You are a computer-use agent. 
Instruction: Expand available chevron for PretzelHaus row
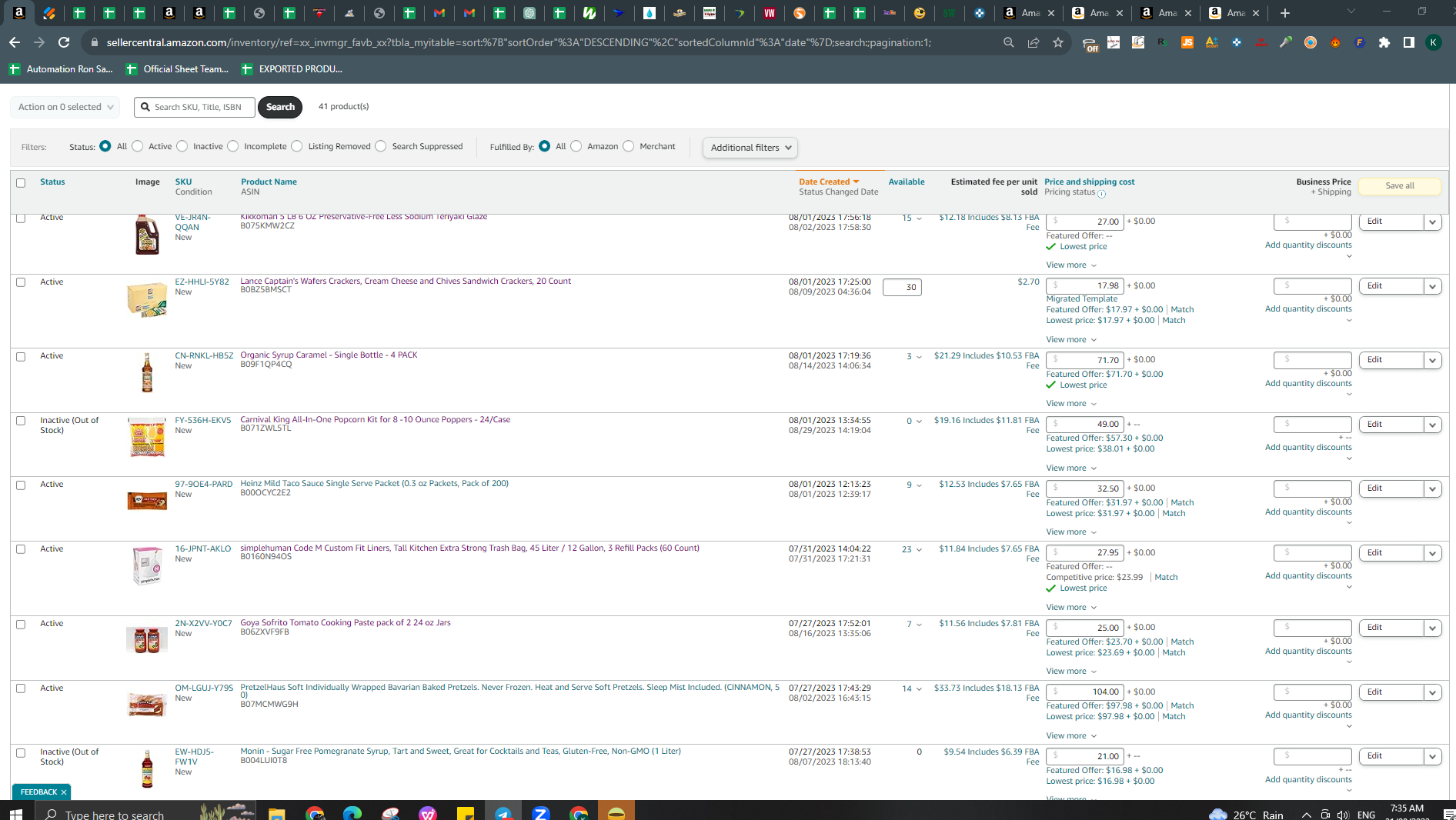tap(919, 689)
